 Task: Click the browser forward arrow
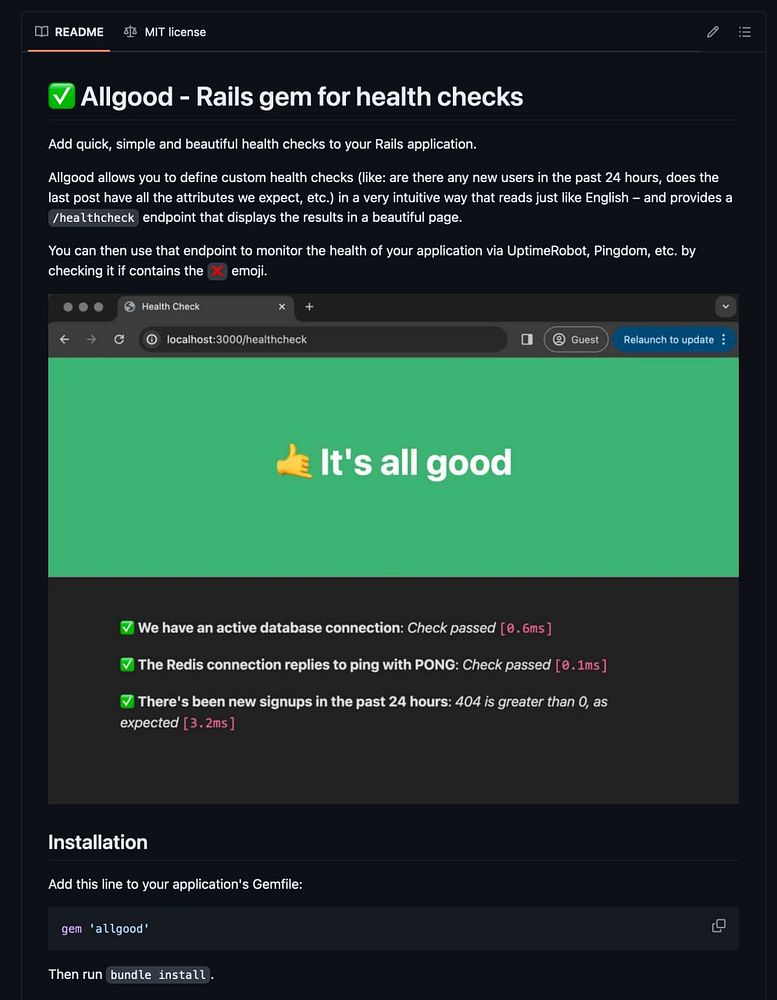pos(91,339)
